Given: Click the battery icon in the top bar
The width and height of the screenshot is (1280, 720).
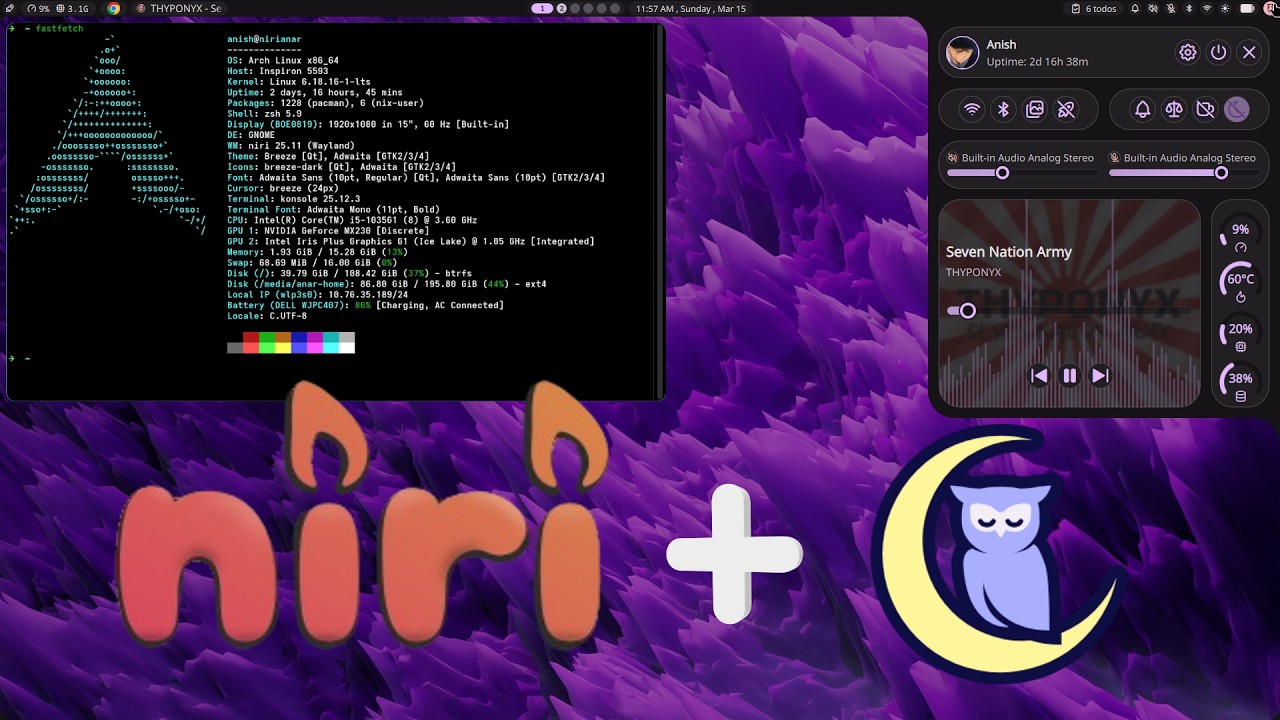Looking at the screenshot, I should (x=1246, y=8).
